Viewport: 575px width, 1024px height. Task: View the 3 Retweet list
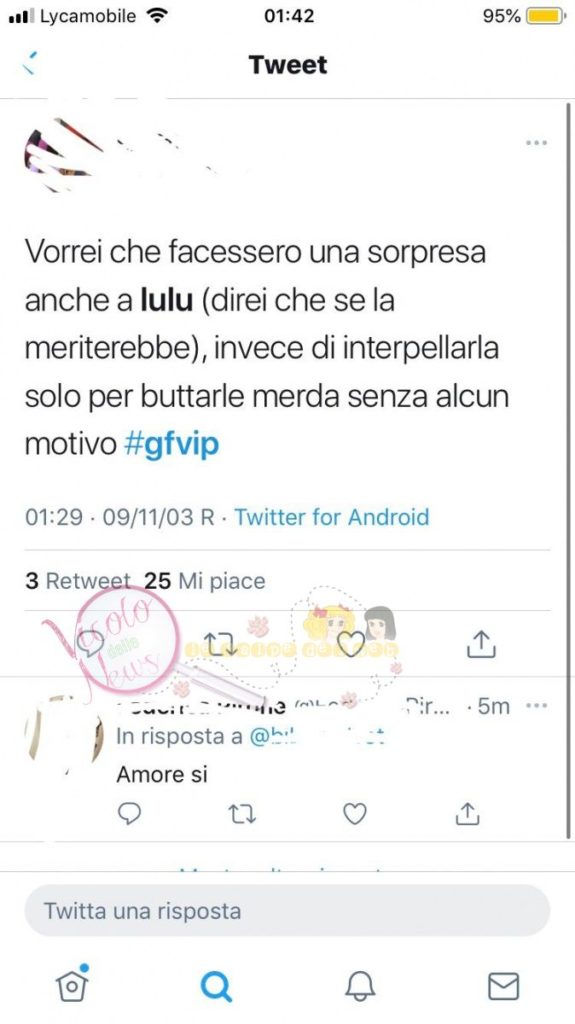point(78,581)
